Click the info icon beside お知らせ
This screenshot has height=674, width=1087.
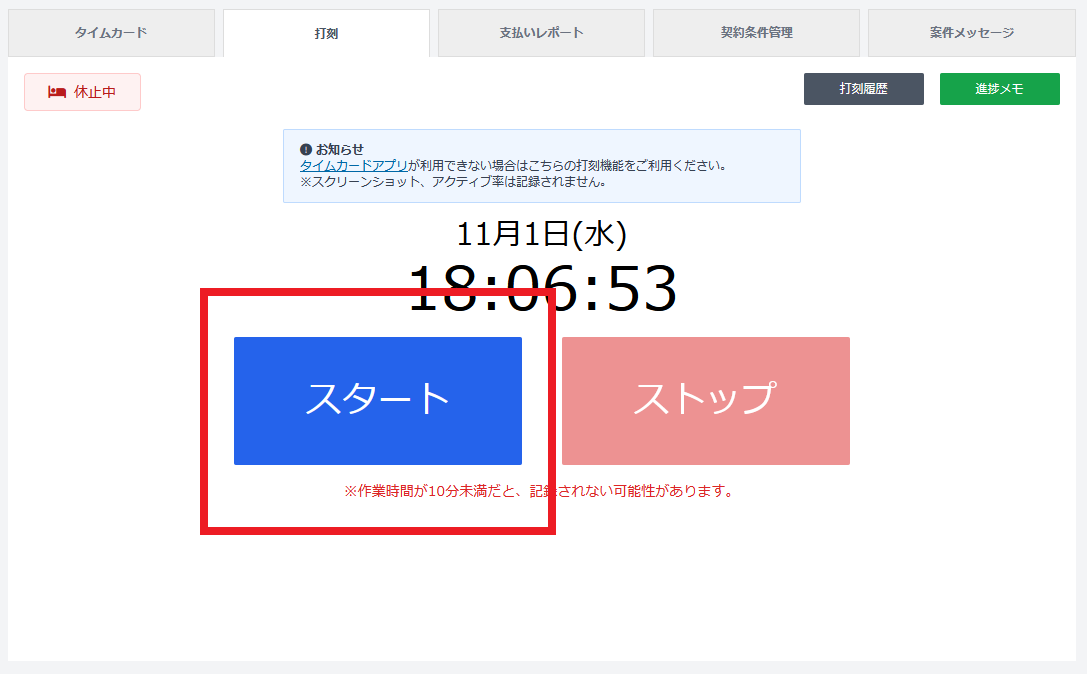coord(306,149)
